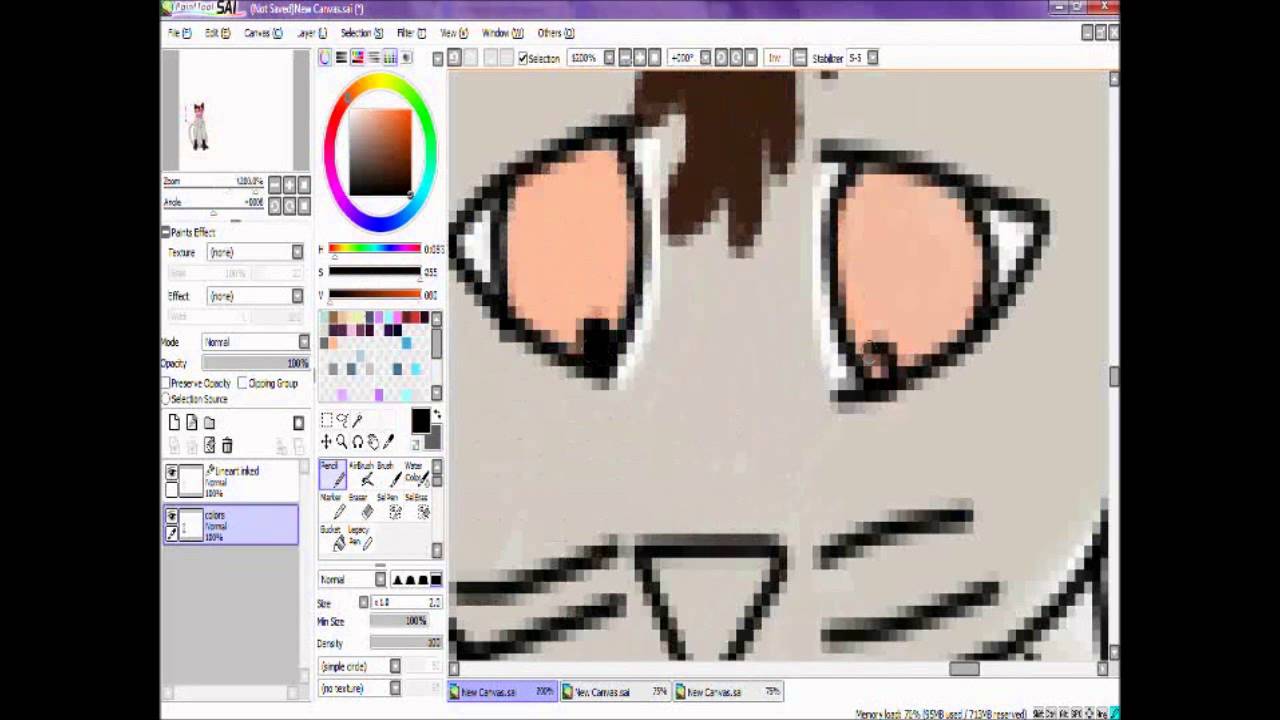Screen dimensions: 1280x720
Task: Open the File menu
Action: (x=179, y=33)
